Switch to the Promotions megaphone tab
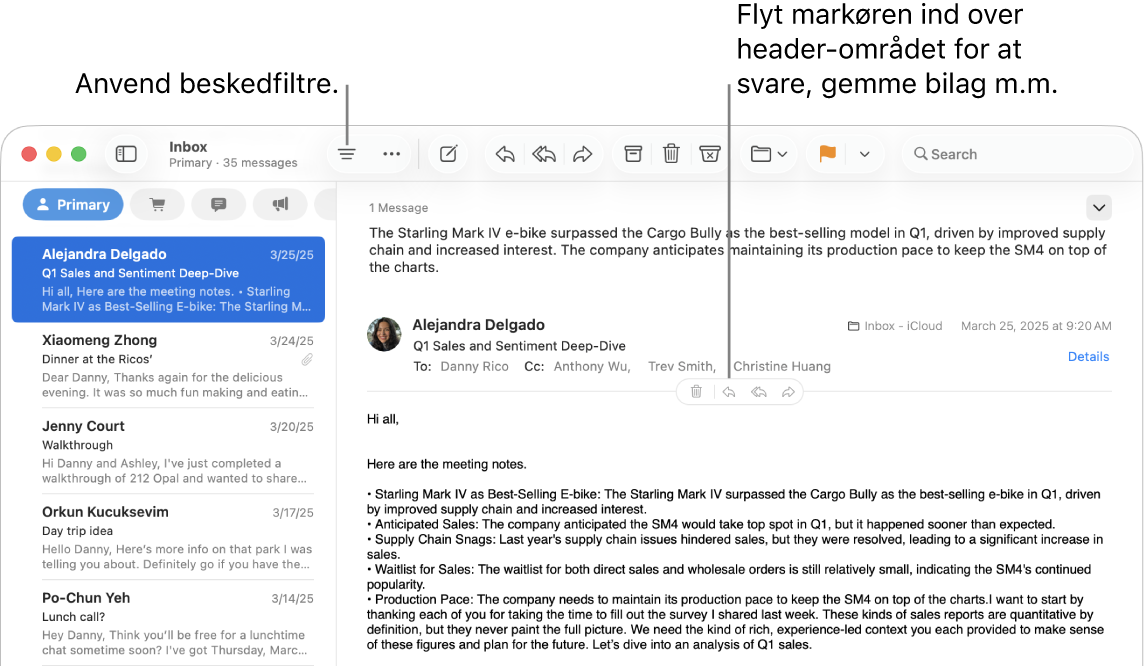 click(280, 205)
